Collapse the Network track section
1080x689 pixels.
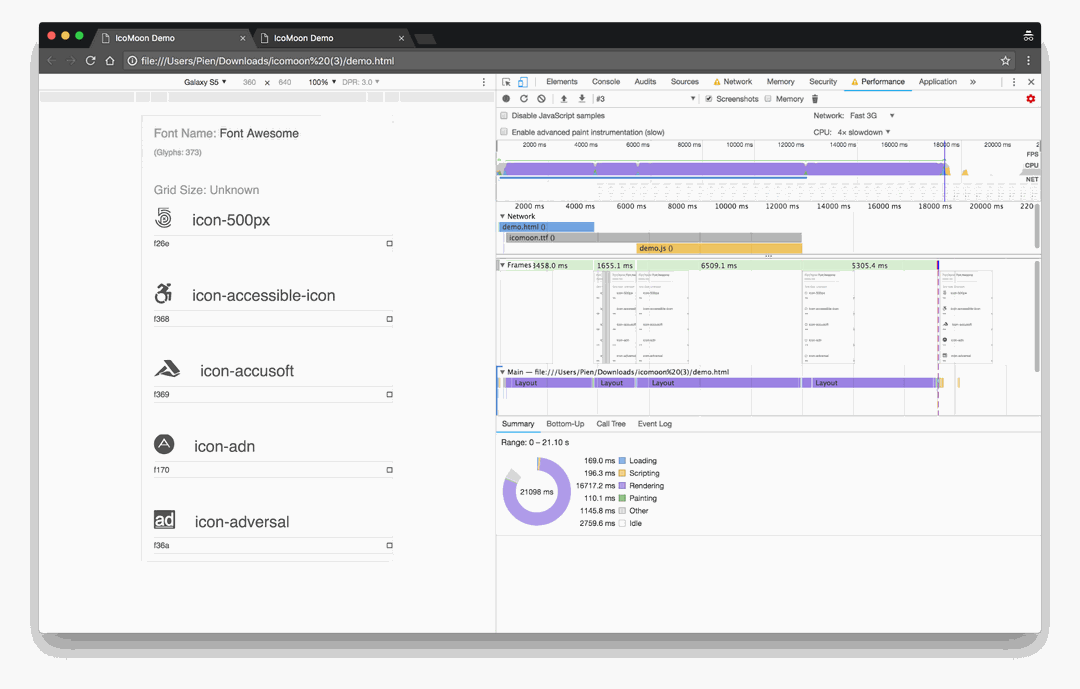click(x=502, y=216)
